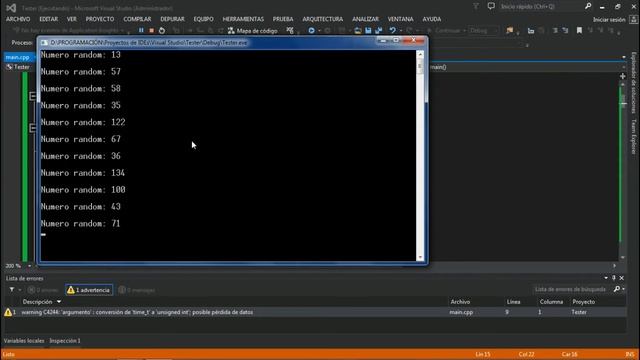Open the Explorador de soluciones side tab
Viewport: 640px width, 360px height.
click(x=634, y=83)
